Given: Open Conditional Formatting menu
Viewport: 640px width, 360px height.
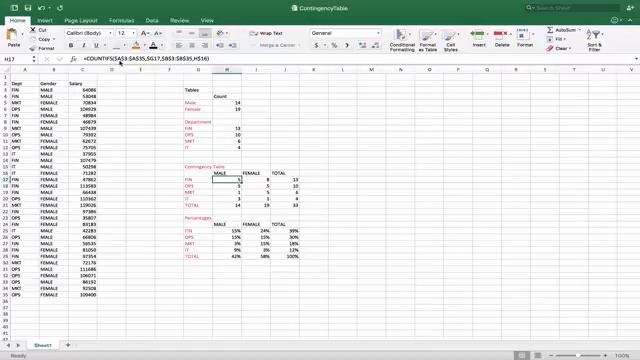Looking at the screenshot, I should click(x=402, y=40).
